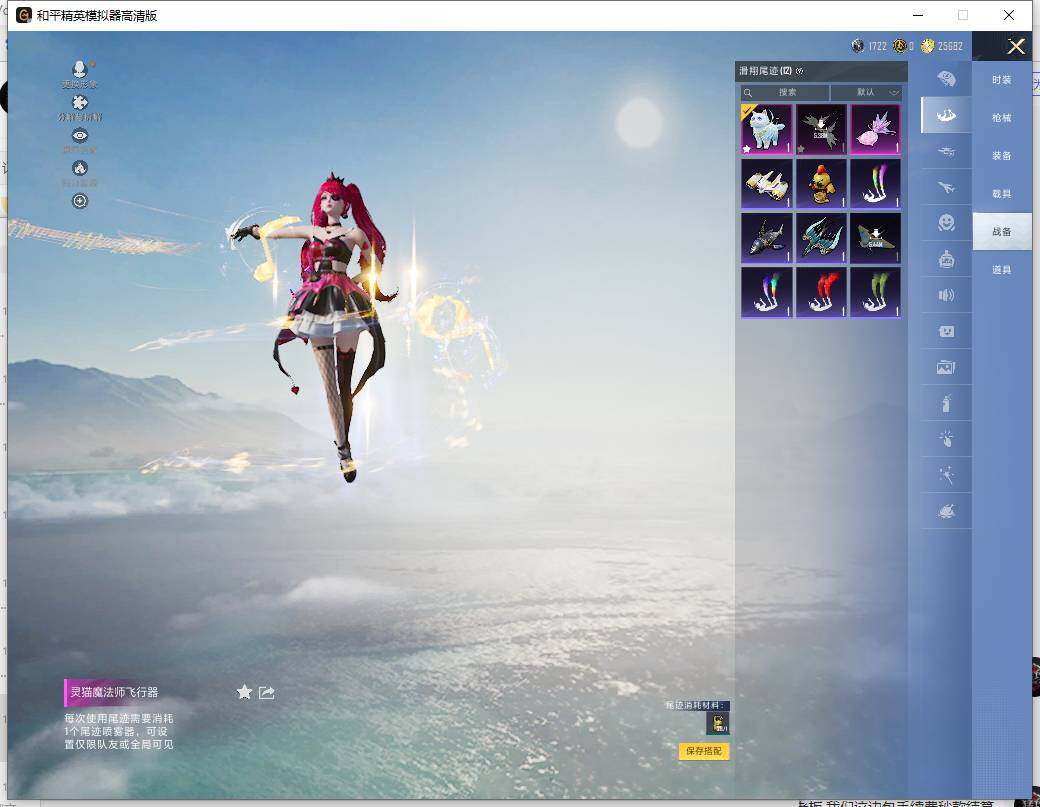Download the gray winged trail item

pos(821,129)
